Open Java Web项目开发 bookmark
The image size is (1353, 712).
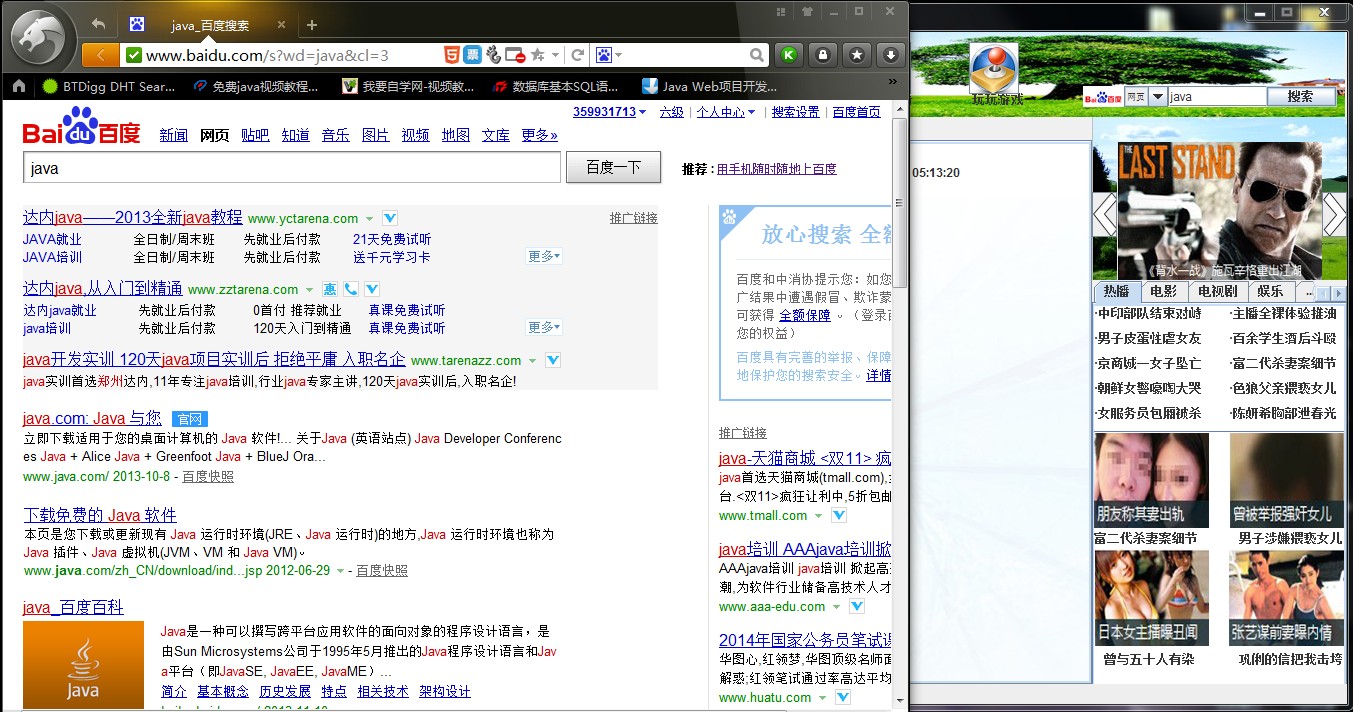click(710, 87)
